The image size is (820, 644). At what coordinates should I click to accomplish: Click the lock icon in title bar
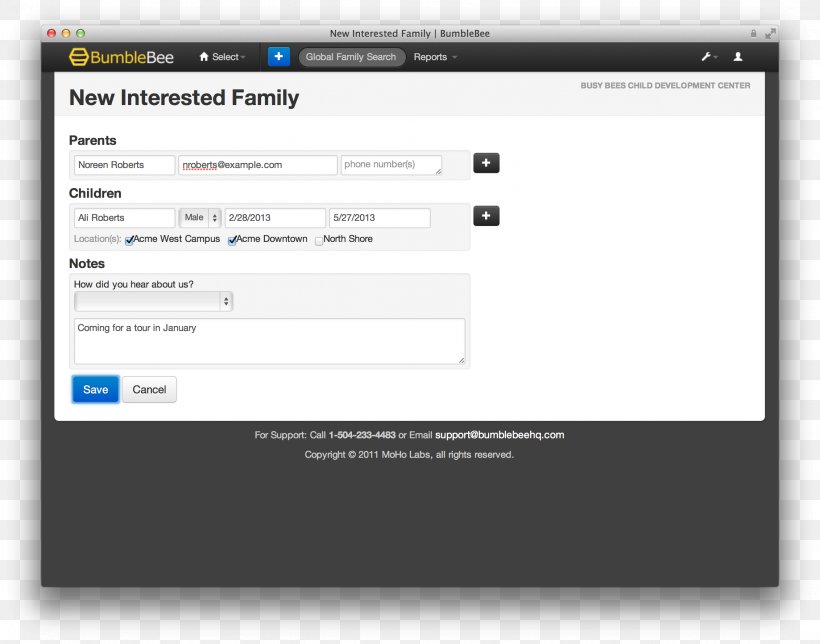click(x=753, y=33)
